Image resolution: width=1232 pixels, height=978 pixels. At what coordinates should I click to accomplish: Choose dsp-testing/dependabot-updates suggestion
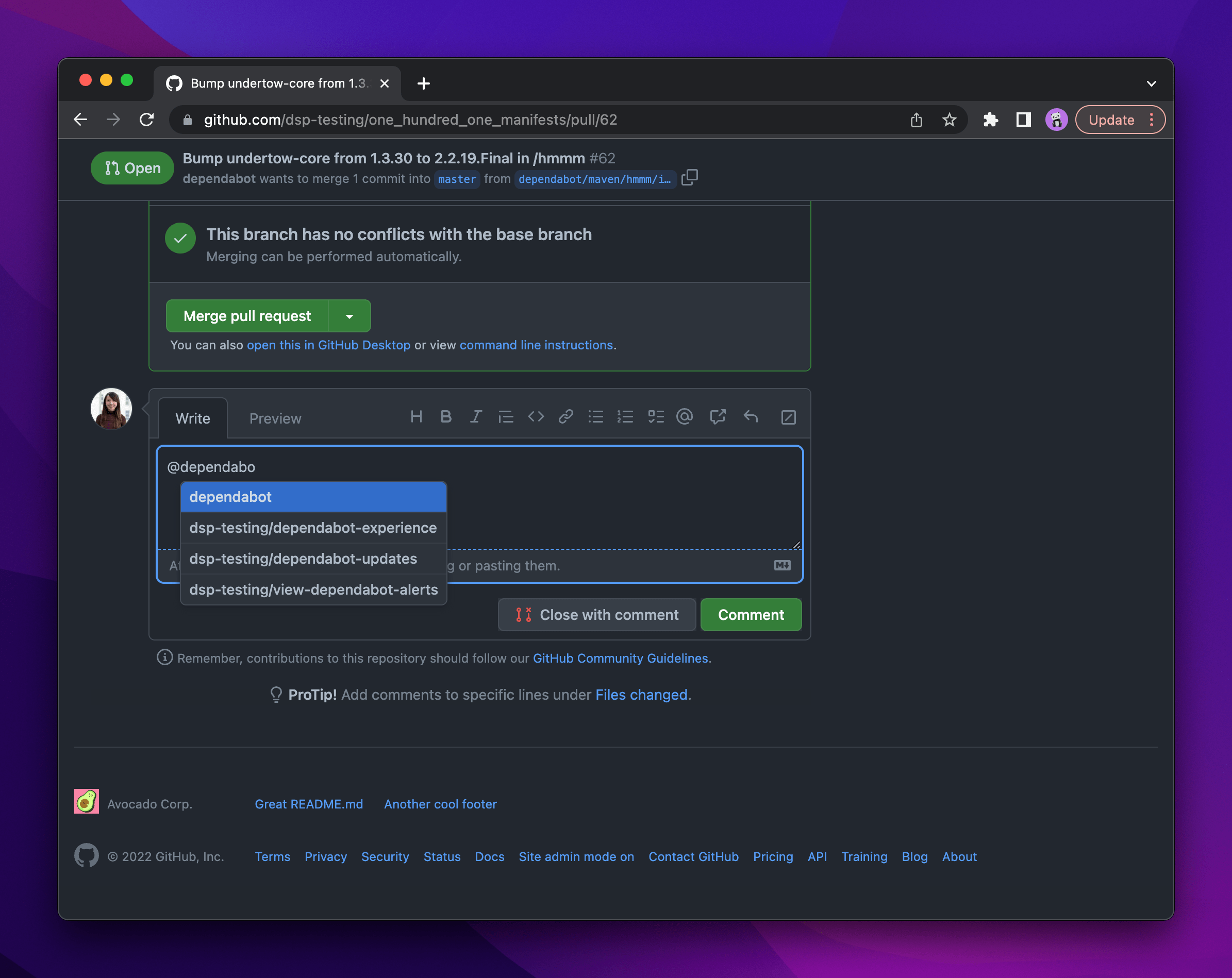[x=314, y=559]
